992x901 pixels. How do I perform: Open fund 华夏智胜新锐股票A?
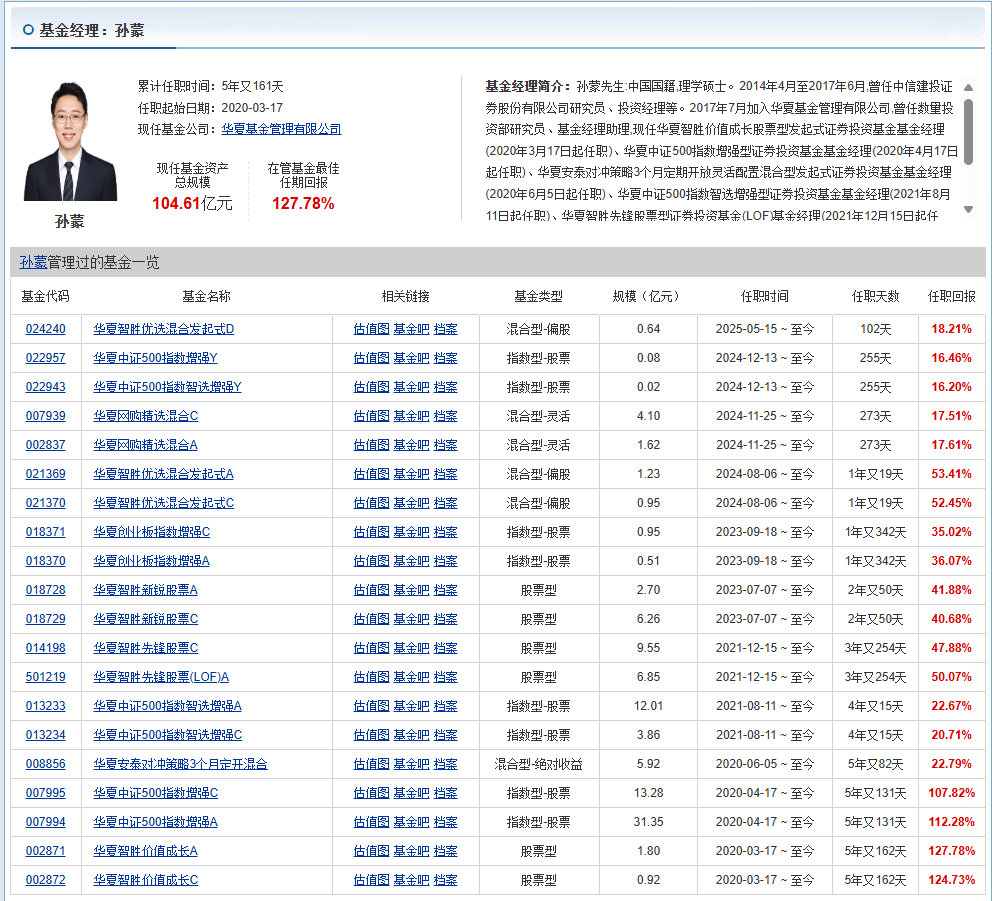(x=146, y=590)
